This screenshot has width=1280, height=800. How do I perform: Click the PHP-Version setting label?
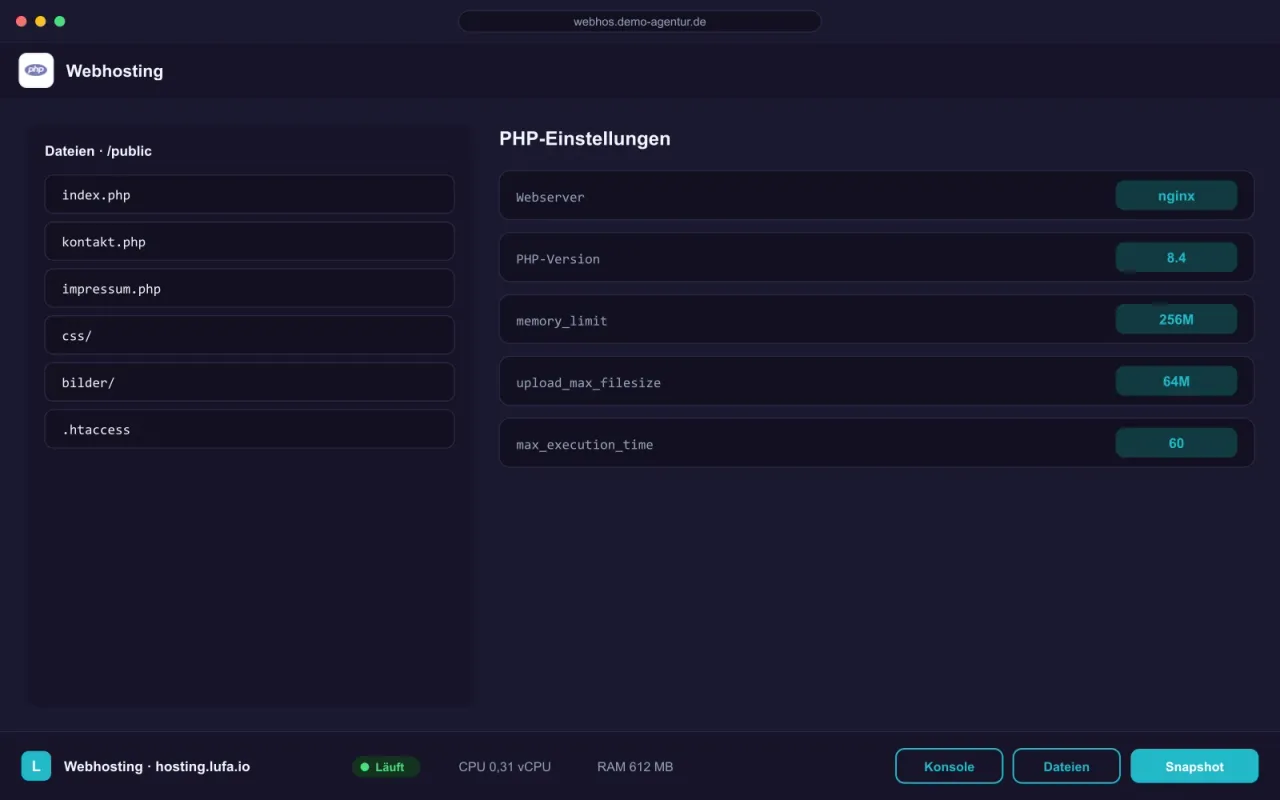click(x=558, y=259)
